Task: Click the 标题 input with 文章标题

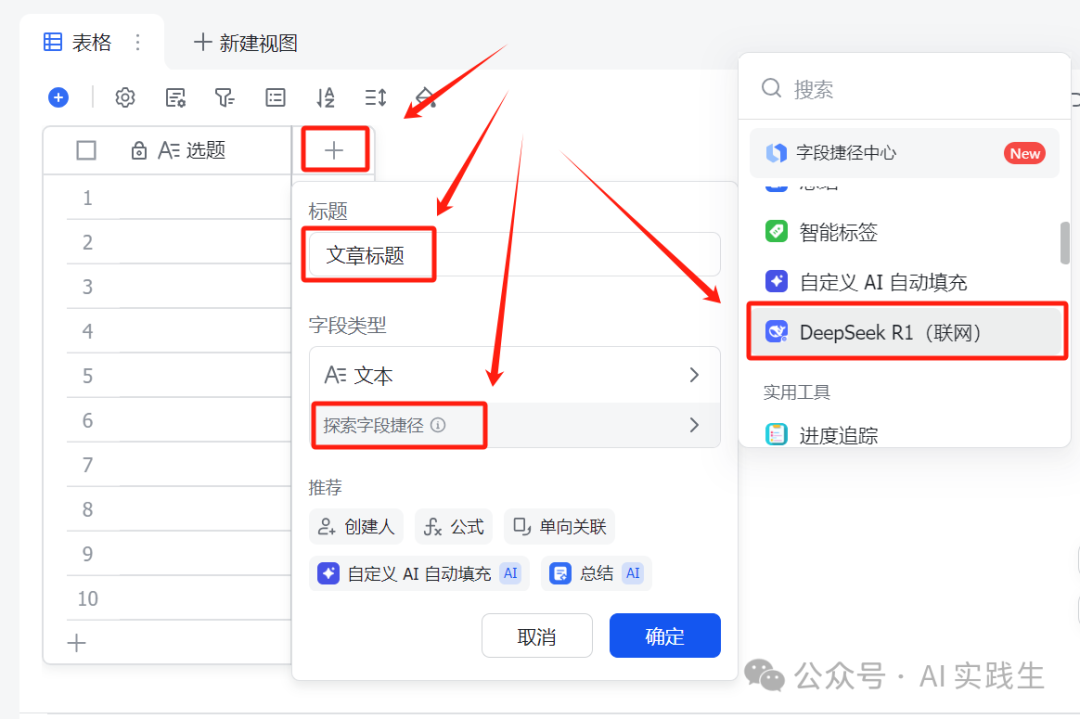Action: pos(515,255)
